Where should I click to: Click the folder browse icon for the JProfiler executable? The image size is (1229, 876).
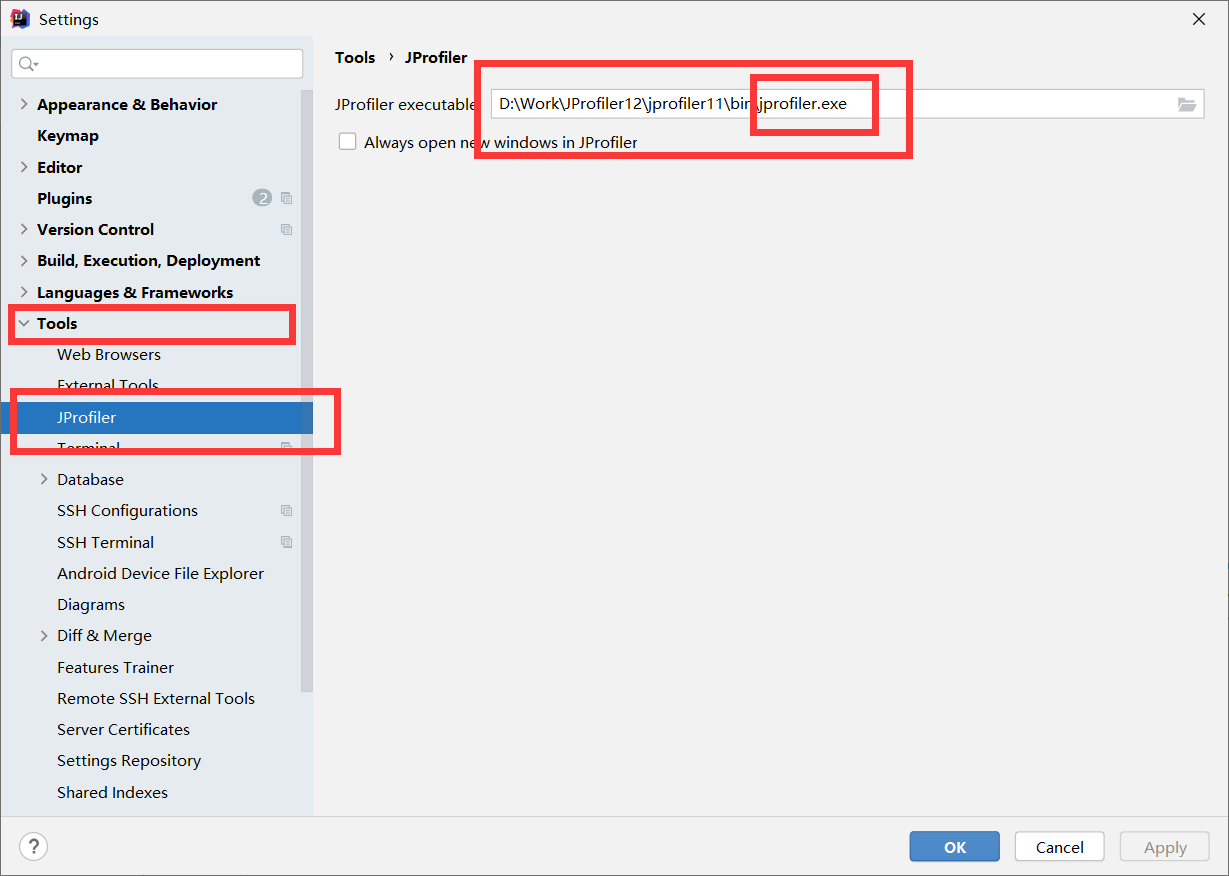(1187, 104)
